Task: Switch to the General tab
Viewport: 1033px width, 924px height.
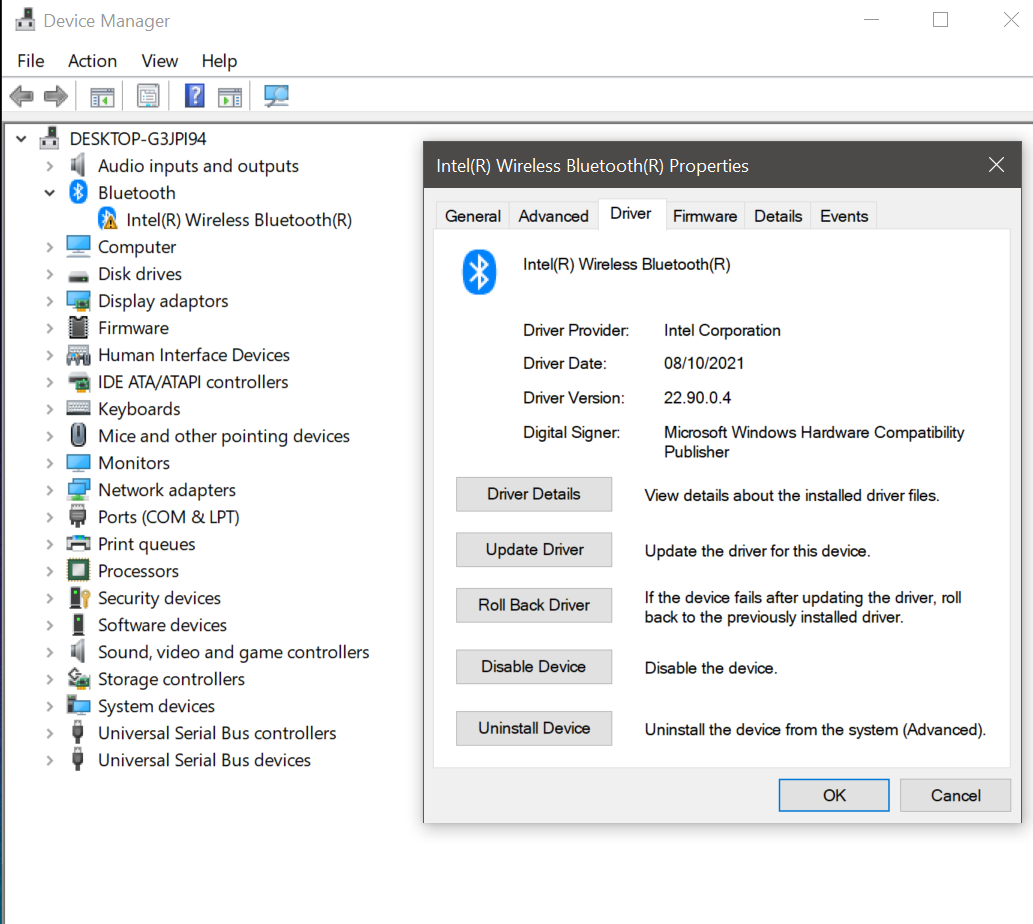Action: click(472, 216)
